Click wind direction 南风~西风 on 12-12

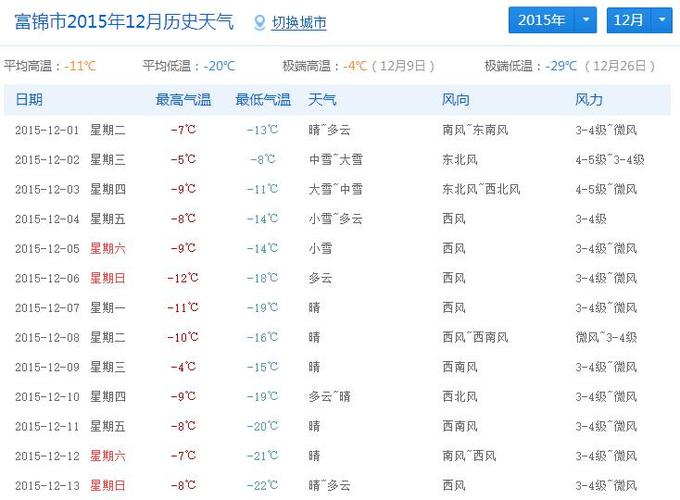point(469,456)
